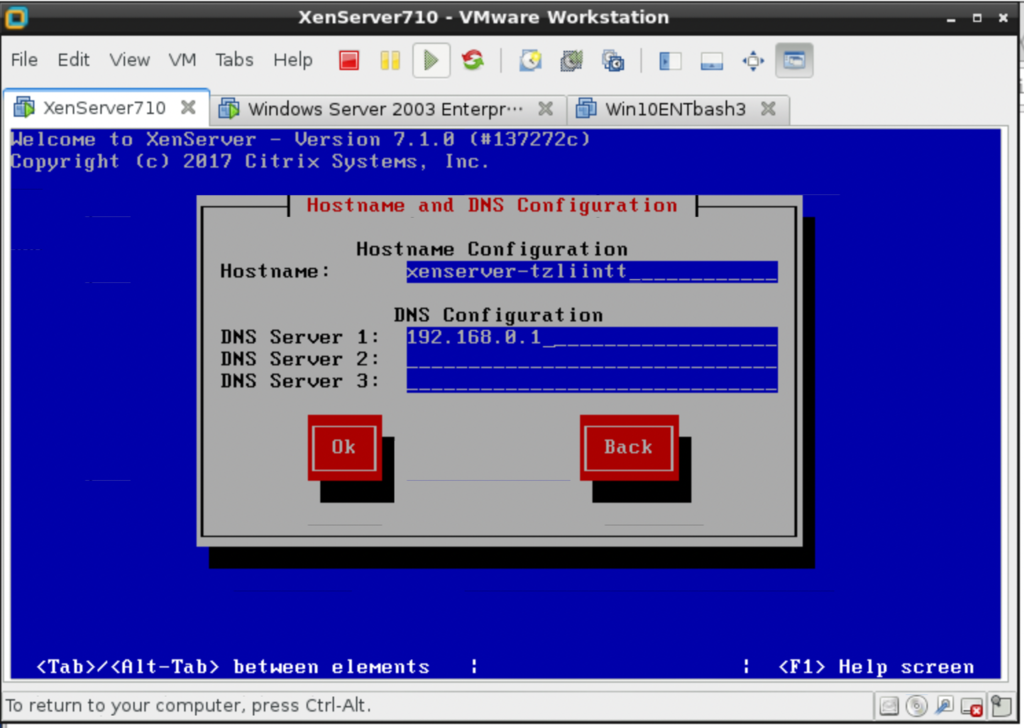This screenshot has width=1024, height=728.
Task: Toggle the library sidebar icon
Action: (x=670, y=61)
